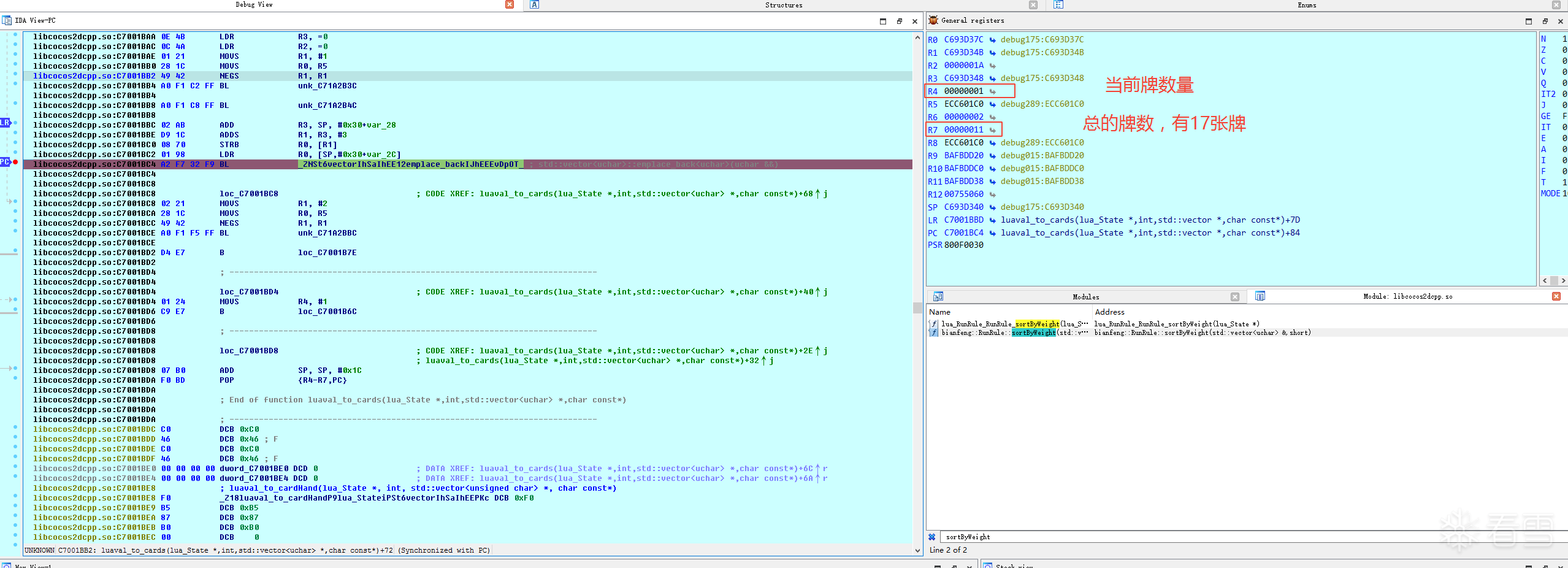Close the Enums tab
1568x568 pixels.
coord(1556,5)
